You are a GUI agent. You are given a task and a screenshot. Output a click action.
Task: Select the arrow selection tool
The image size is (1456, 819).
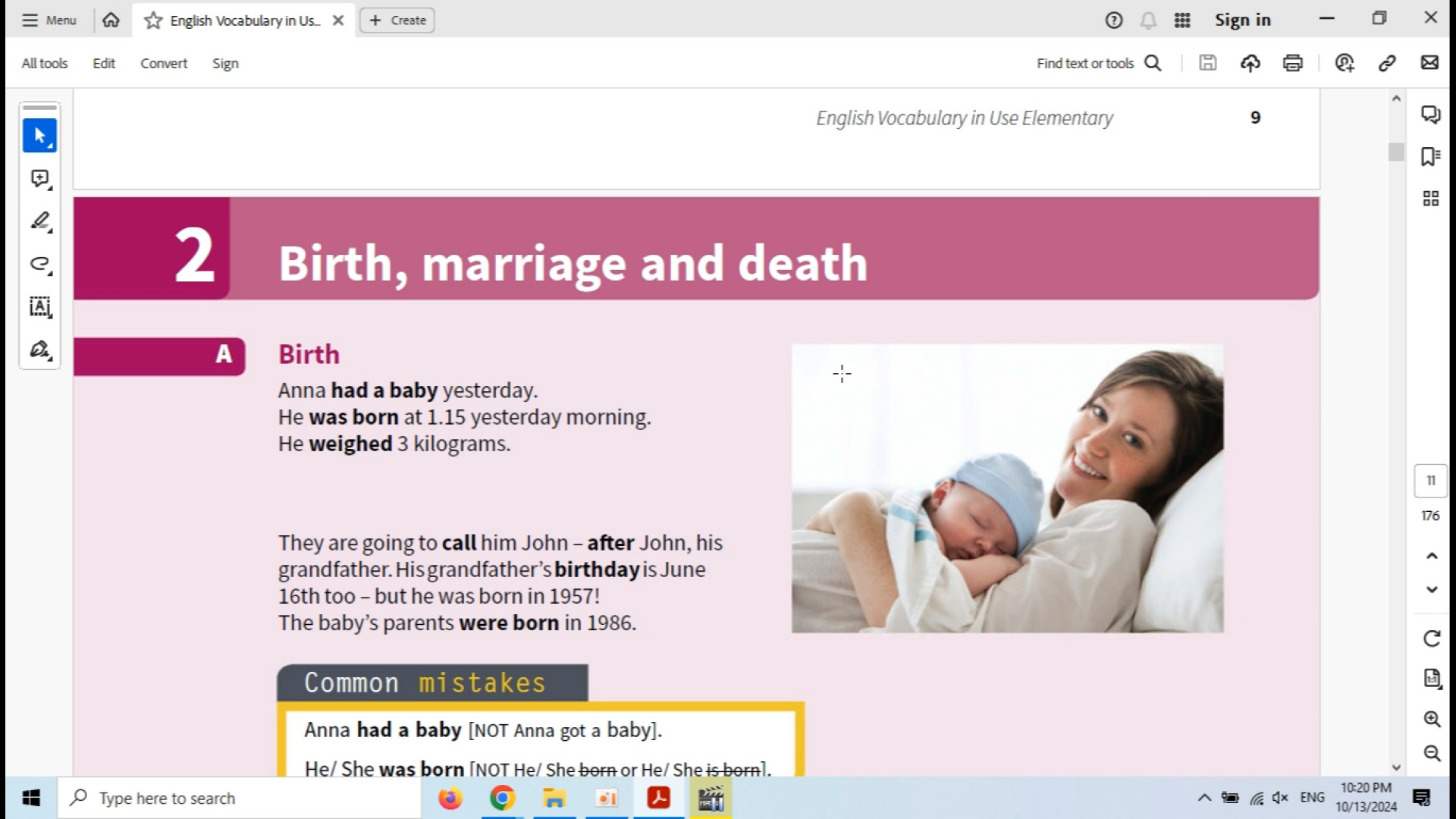pos(39,136)
